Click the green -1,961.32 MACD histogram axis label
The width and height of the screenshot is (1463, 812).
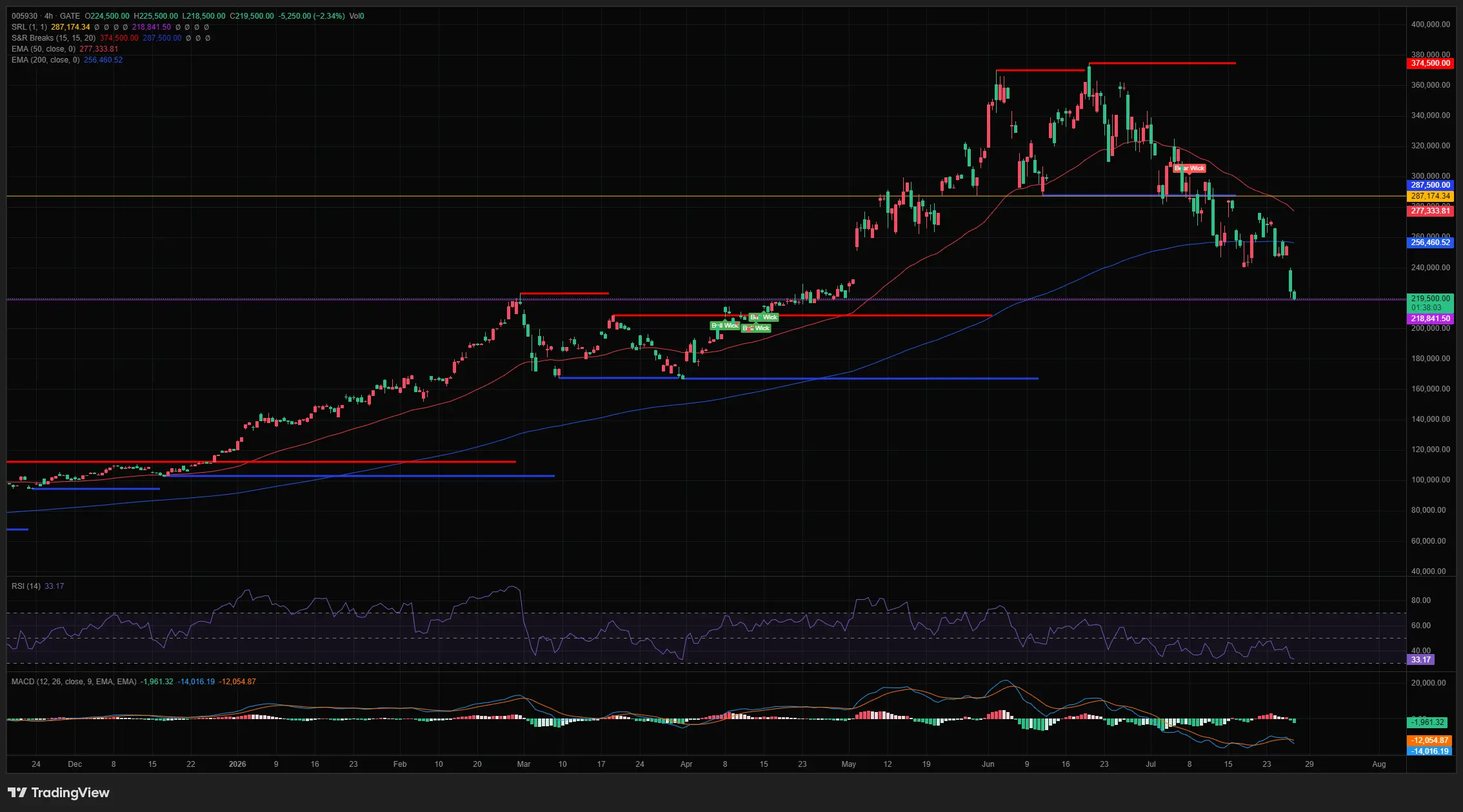(x=1428, y=722)
